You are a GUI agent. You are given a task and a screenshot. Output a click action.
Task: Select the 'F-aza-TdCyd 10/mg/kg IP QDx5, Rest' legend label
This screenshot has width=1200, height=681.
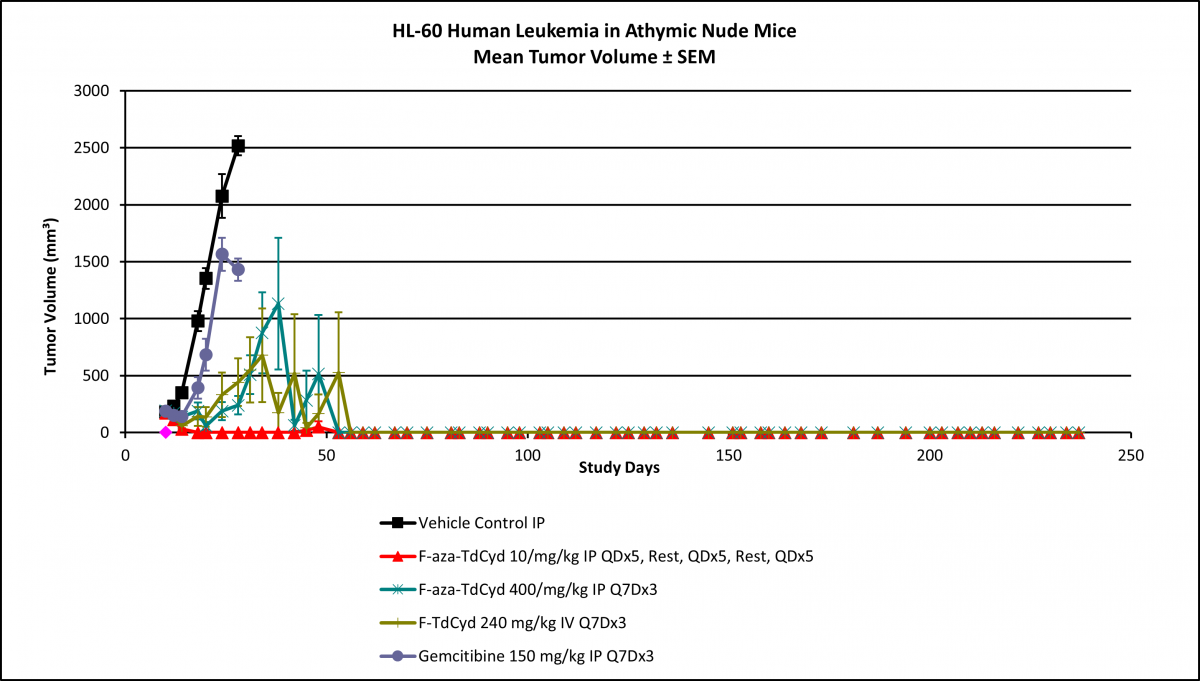(x=616, y=556)
